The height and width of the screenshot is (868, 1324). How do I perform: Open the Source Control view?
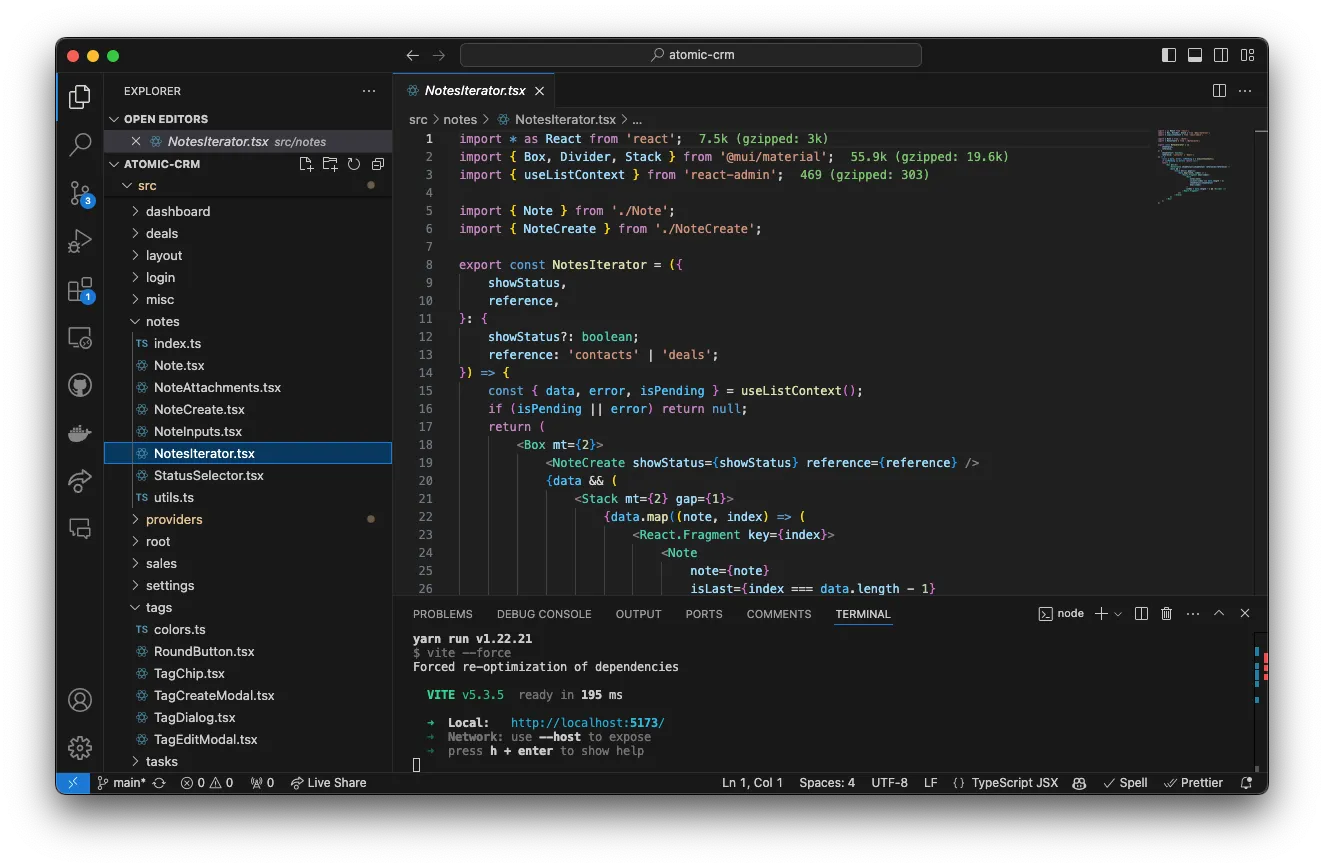point(80,194)
